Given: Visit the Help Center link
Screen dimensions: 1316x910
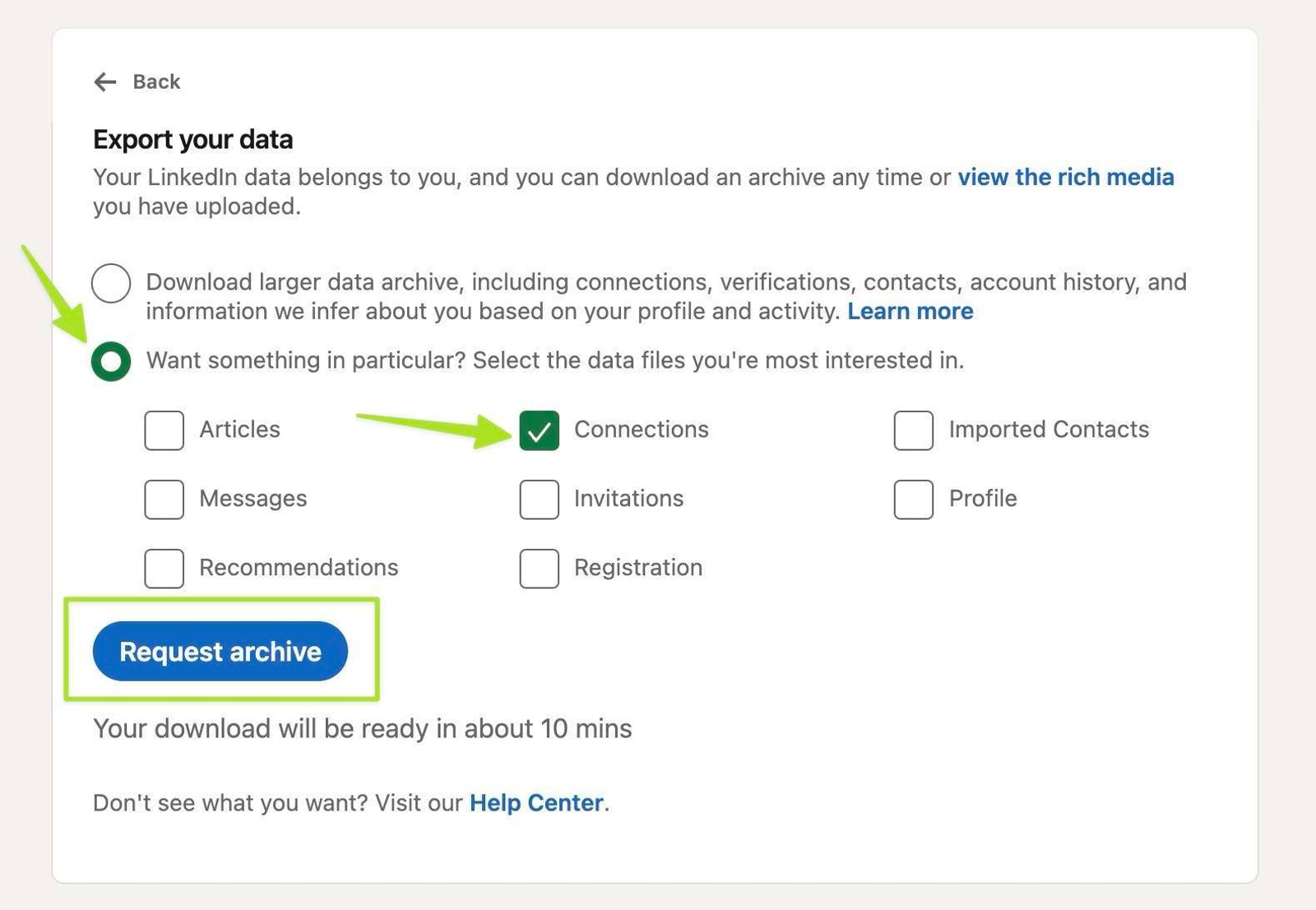Looking at the screenshot, I should (x=536, y=802).
